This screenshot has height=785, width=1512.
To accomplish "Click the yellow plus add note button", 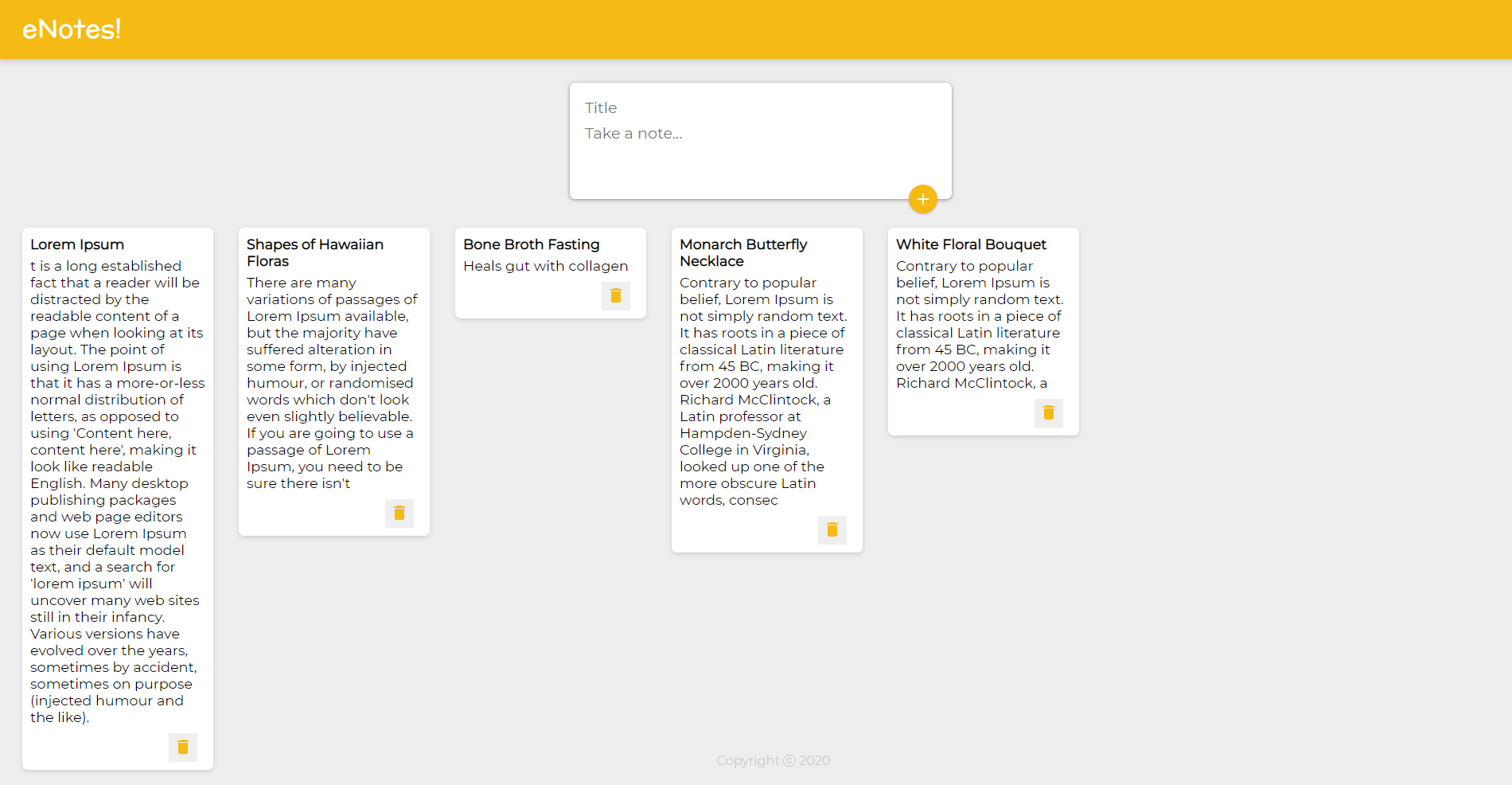I will tap(922, 199).
